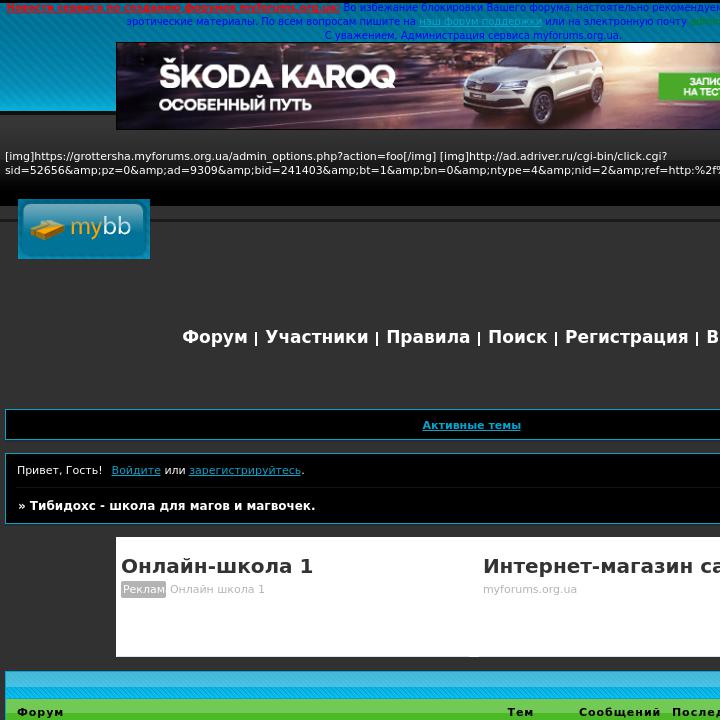720x720 pixels.
Task: Go to the Регистрация page
Action: (626, 337)
